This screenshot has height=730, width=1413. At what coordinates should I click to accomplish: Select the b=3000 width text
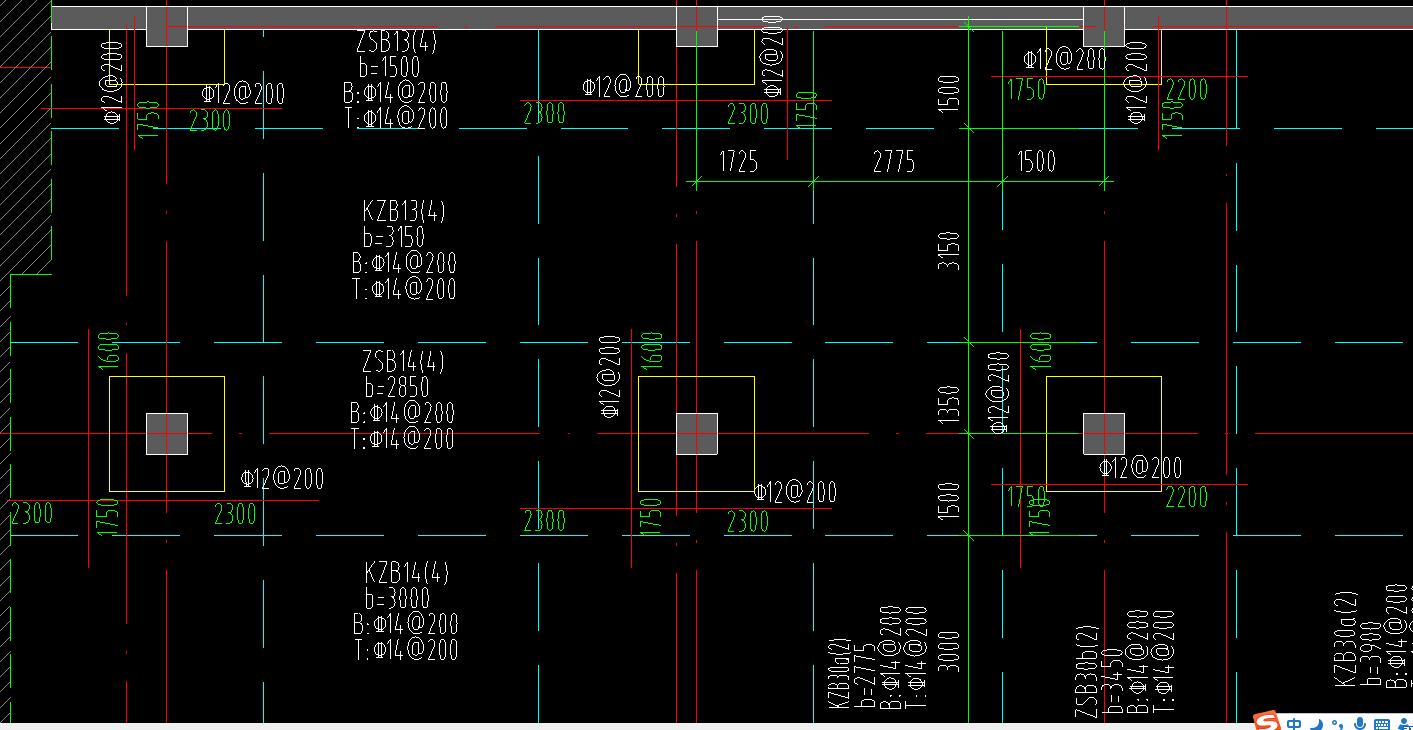(398, 599)
